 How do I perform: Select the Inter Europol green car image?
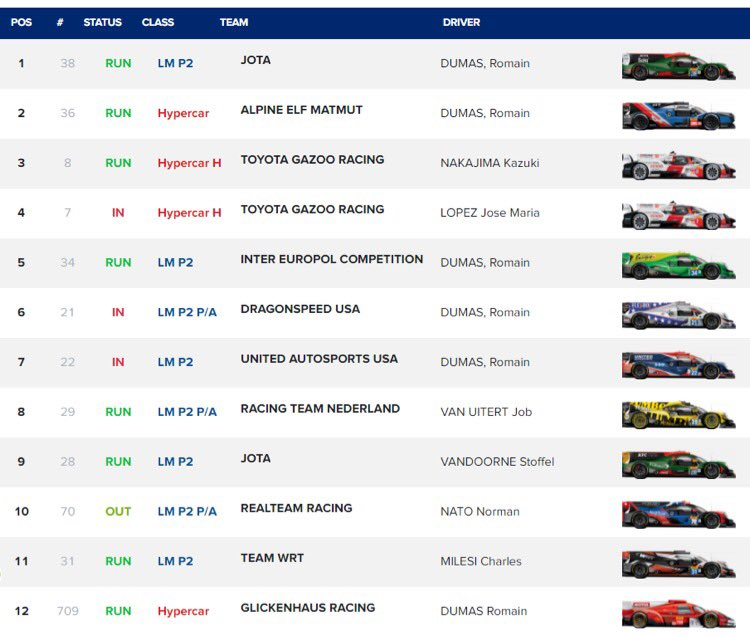tap(678, 265)
